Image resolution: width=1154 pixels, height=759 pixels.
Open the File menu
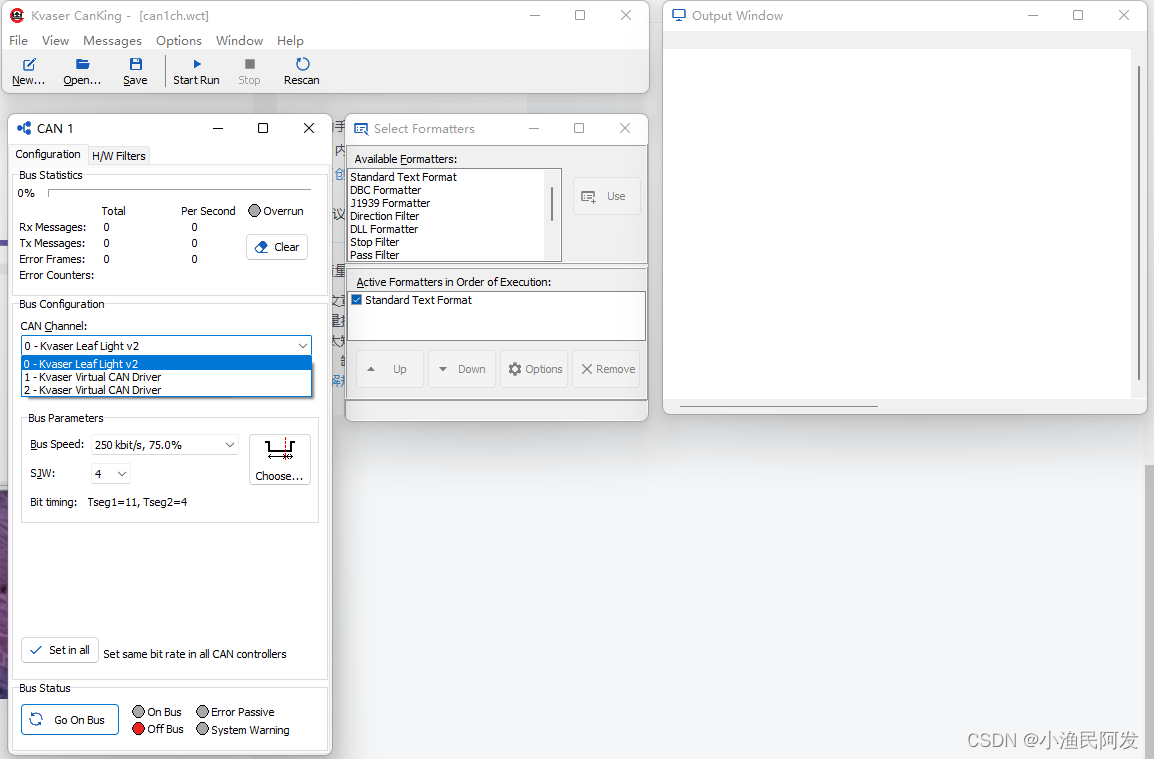pyautogui.click(x=18, y=40)
